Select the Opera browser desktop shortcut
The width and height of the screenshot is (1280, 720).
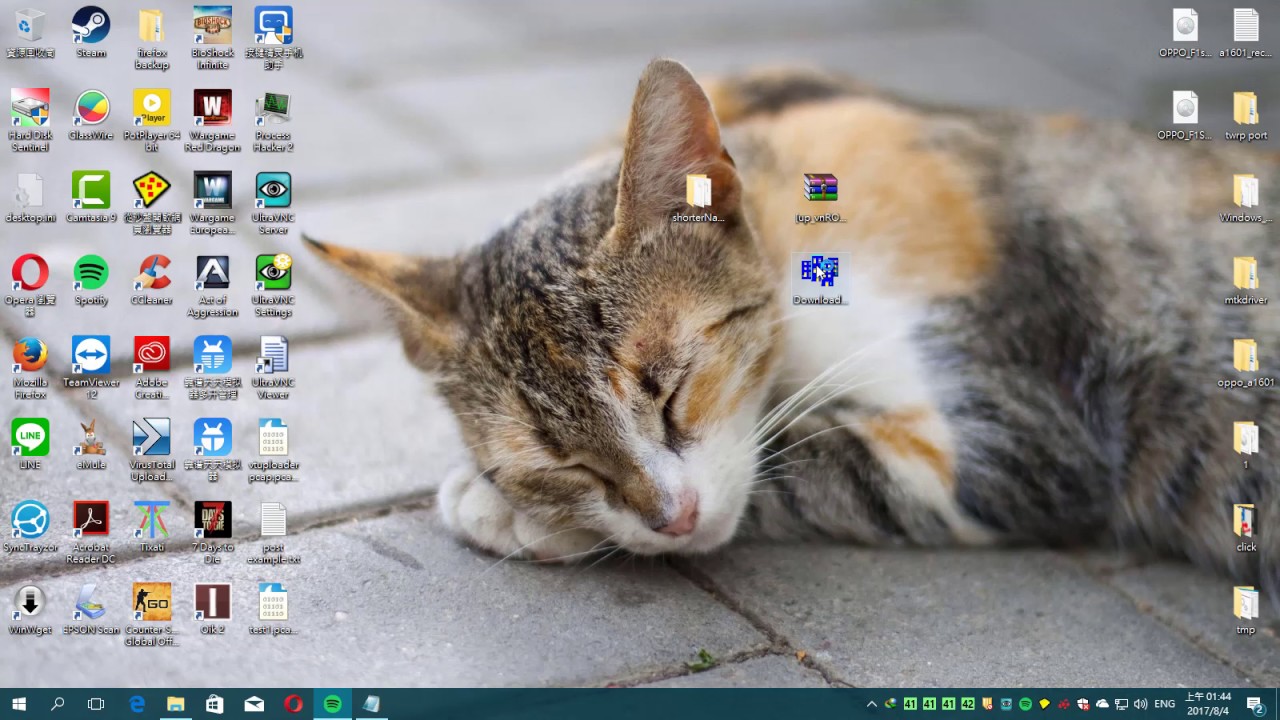click(x=30, y=285)
